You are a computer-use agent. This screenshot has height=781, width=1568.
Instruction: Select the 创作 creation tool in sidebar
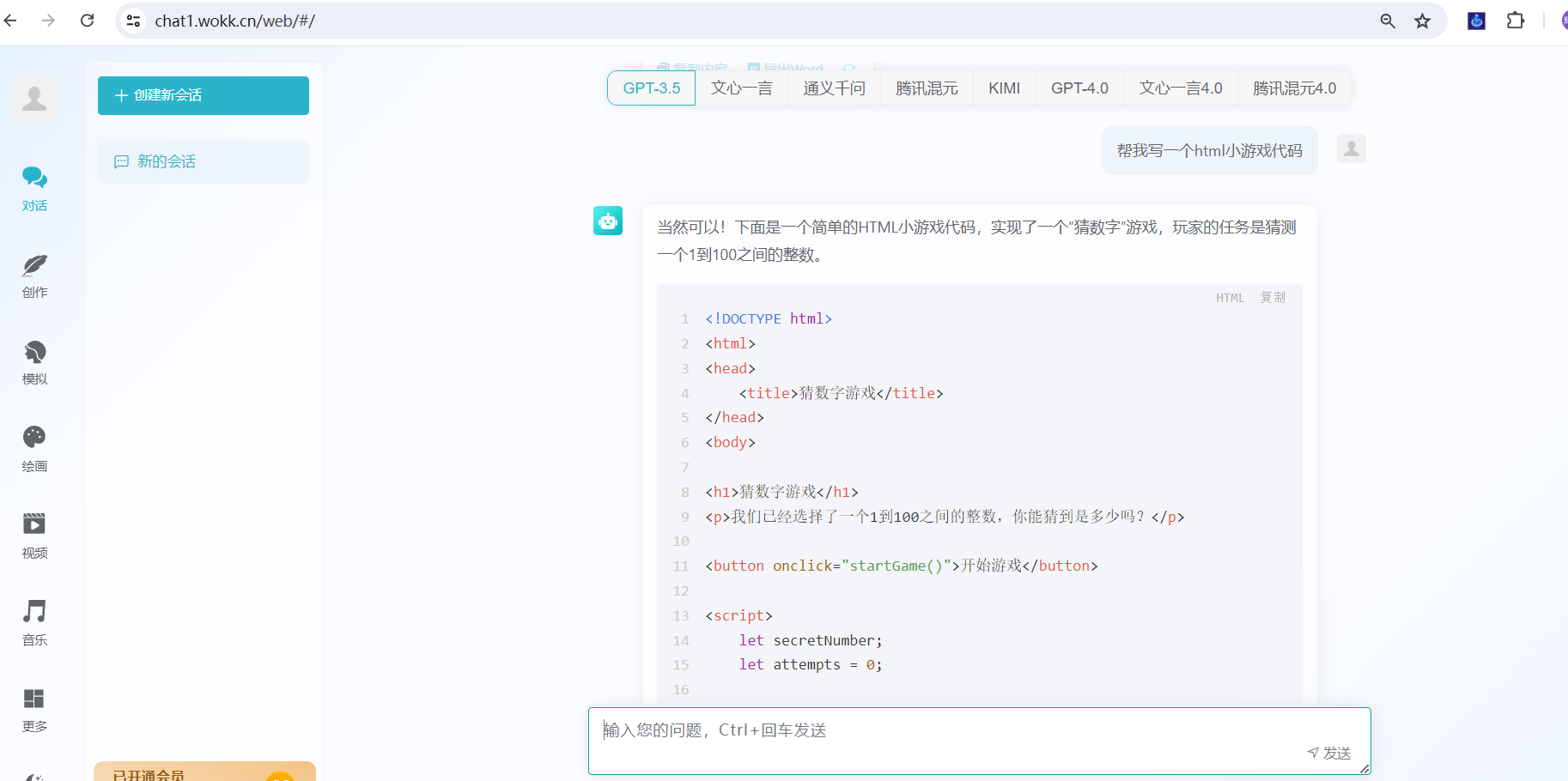point(34,276)
